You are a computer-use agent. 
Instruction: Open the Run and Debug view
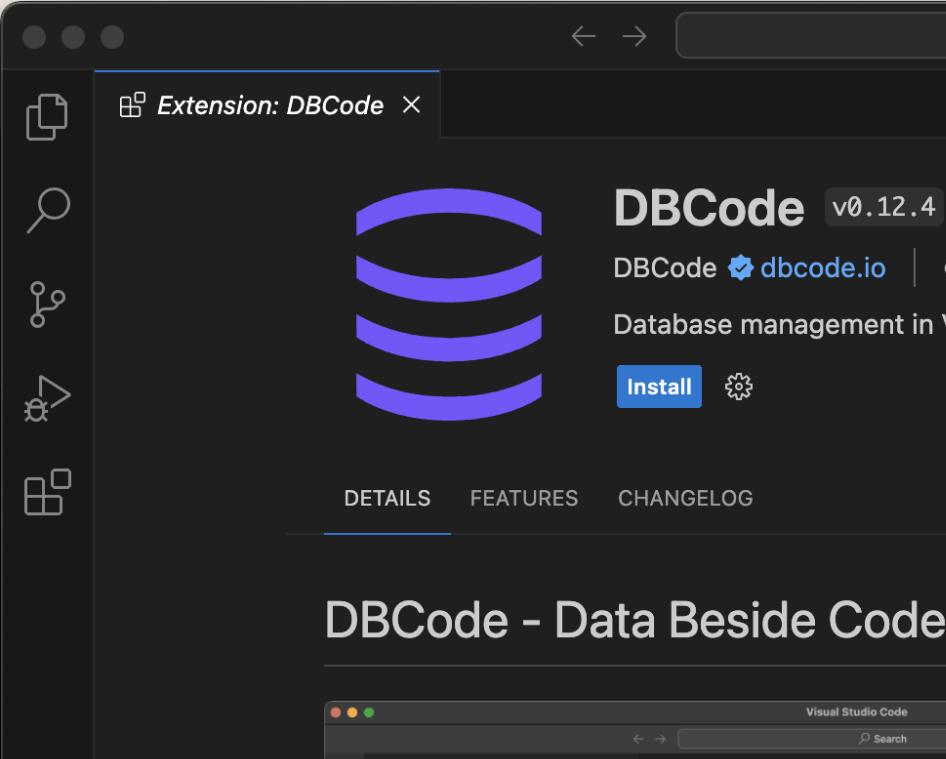(47, 398)
